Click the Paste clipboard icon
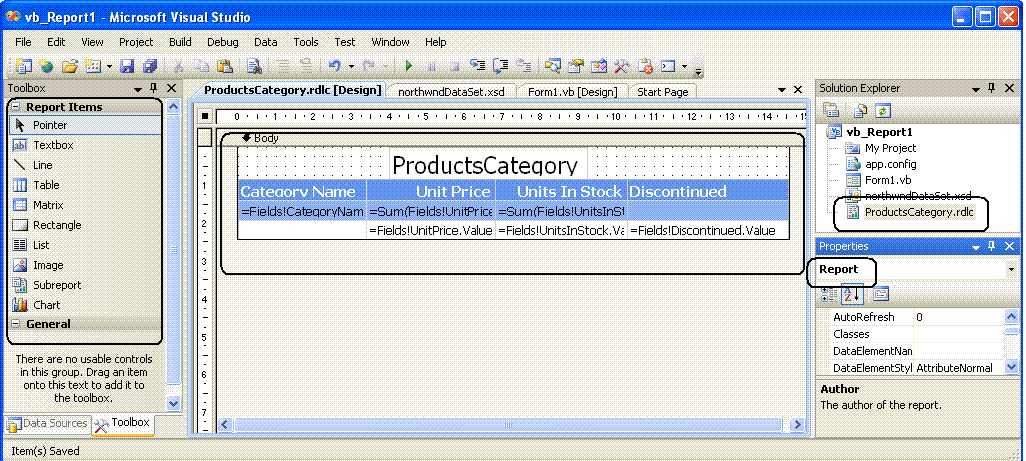 tap(224, 65)
